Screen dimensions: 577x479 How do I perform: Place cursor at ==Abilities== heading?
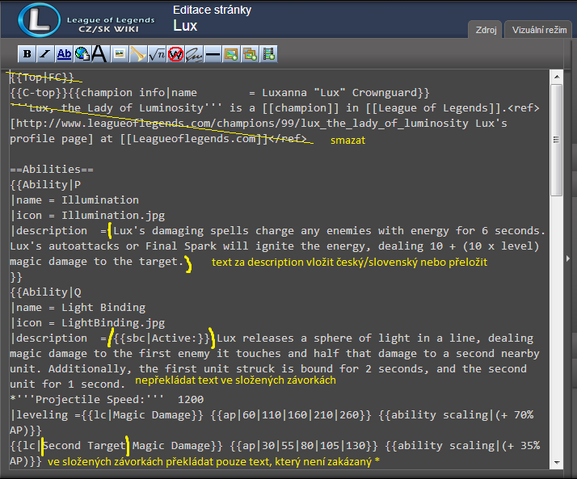[x=52, y=170]
